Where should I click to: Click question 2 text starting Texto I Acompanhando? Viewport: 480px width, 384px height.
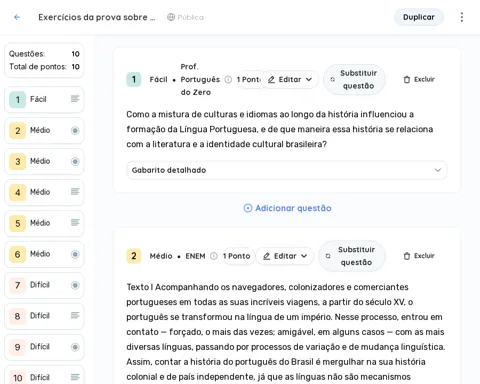(286, 333)
